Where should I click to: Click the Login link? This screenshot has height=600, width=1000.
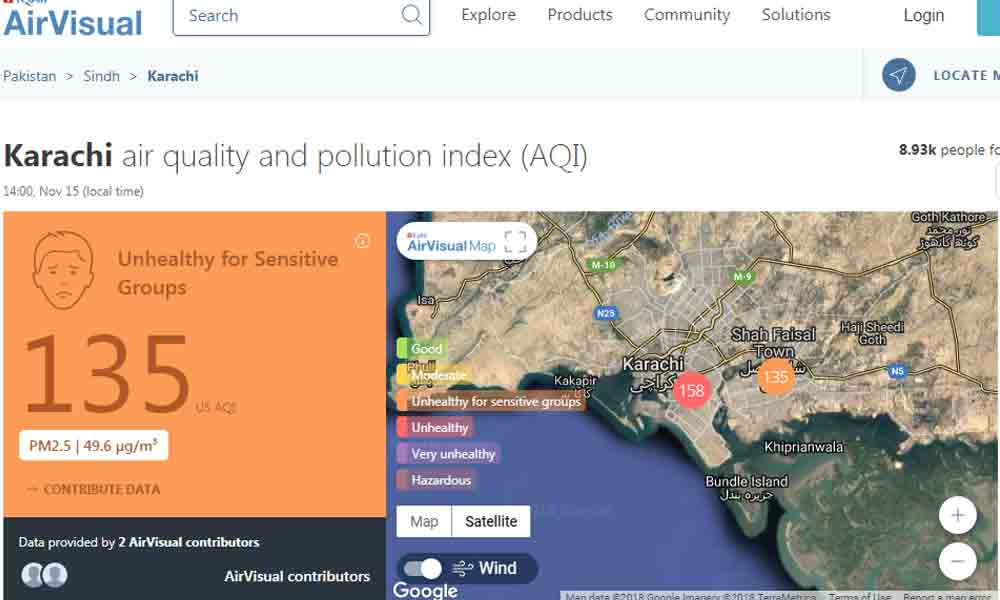(923, 15)
